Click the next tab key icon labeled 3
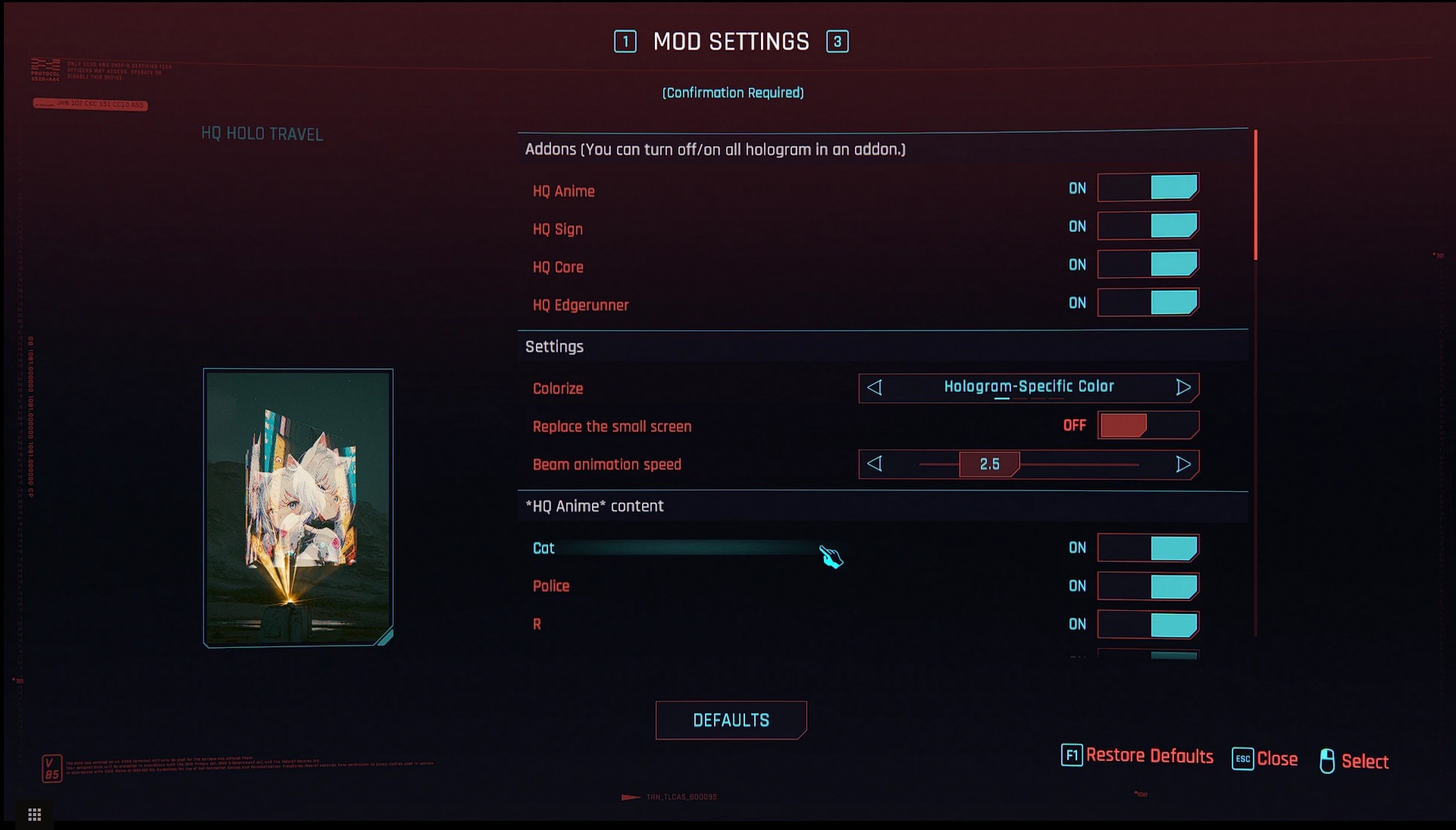The width and height of the screenshot is (1456, 830). tap(837, 41)
